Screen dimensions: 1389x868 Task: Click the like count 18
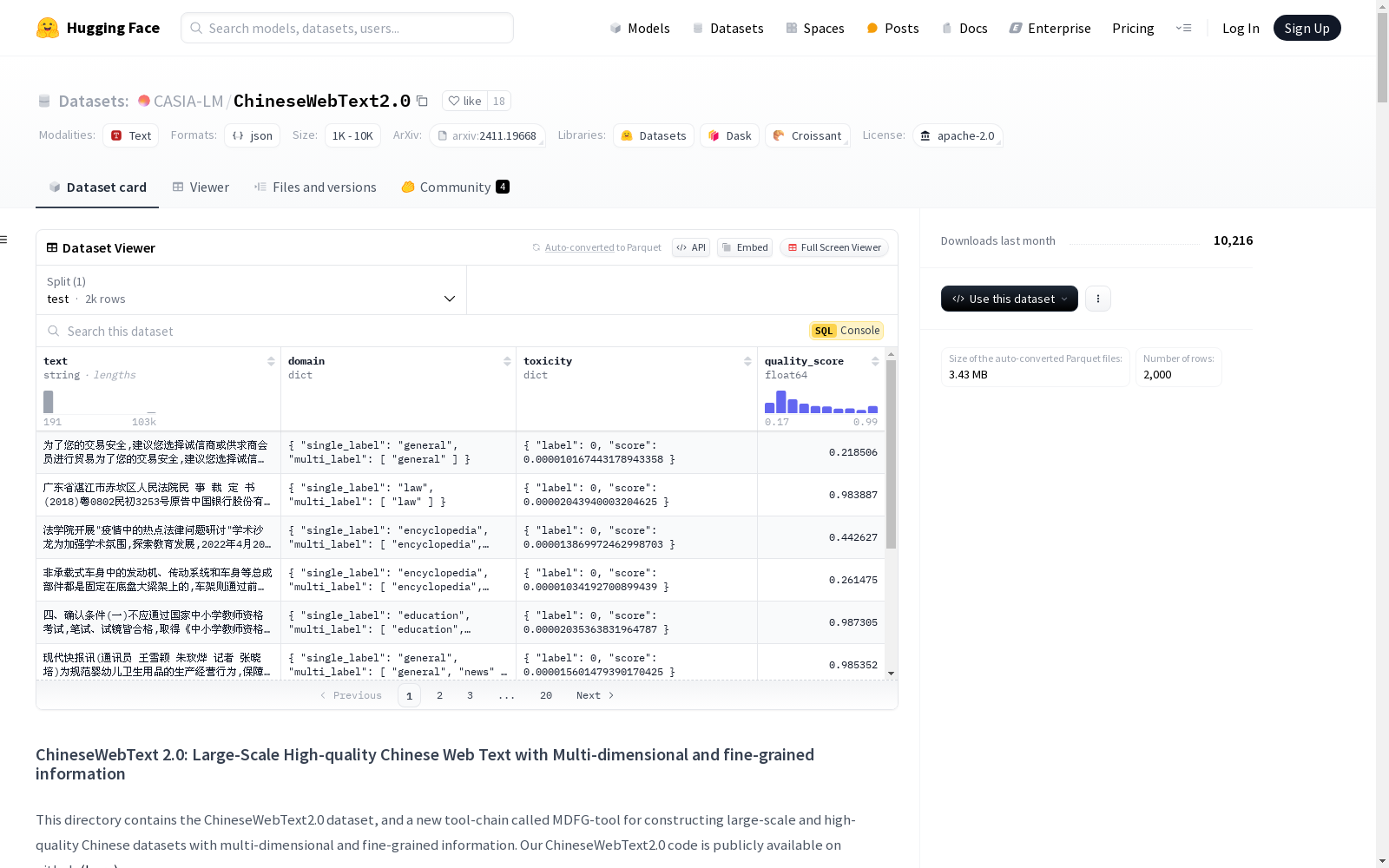(x=499, y=101)
